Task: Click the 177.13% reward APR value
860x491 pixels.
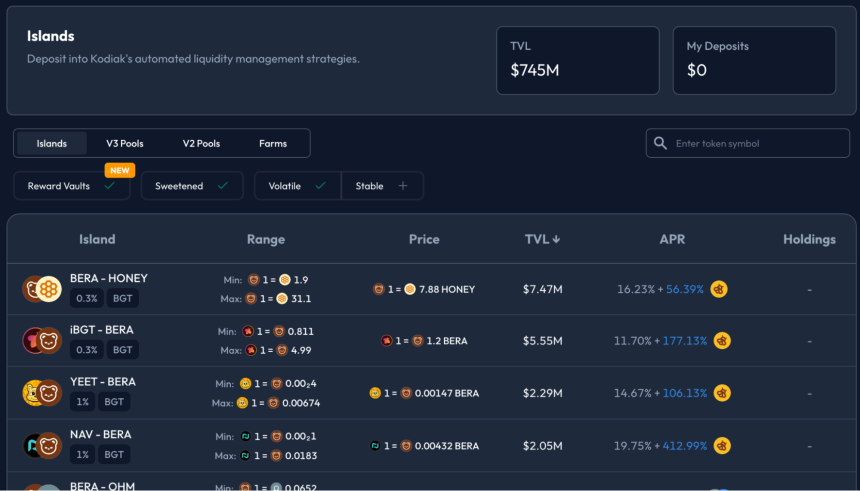Action: click(x=684, y=341)
